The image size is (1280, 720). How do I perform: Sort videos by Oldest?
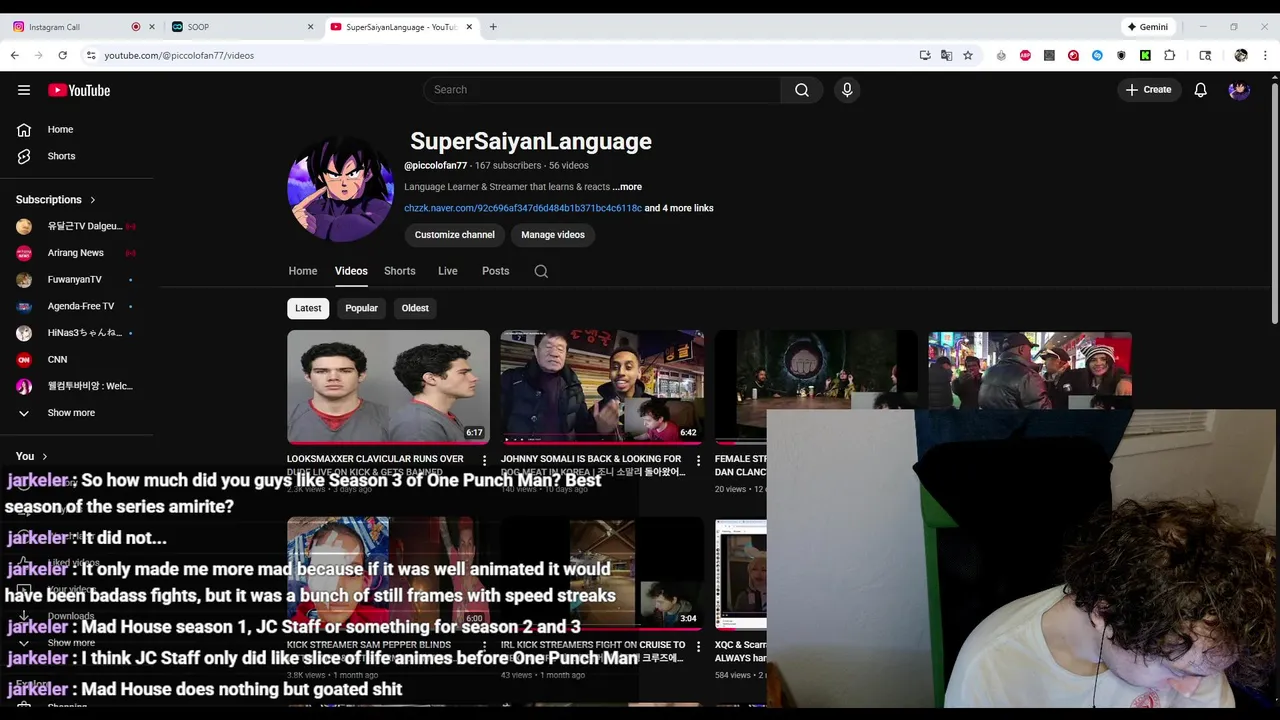tap(415, 308)
